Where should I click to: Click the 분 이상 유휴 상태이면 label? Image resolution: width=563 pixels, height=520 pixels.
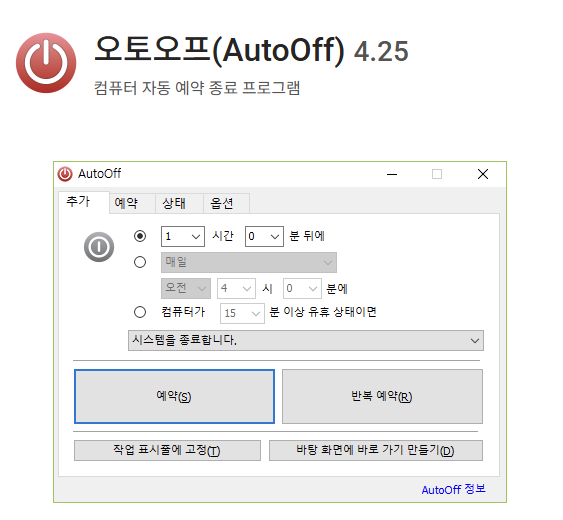coord(322,312)
